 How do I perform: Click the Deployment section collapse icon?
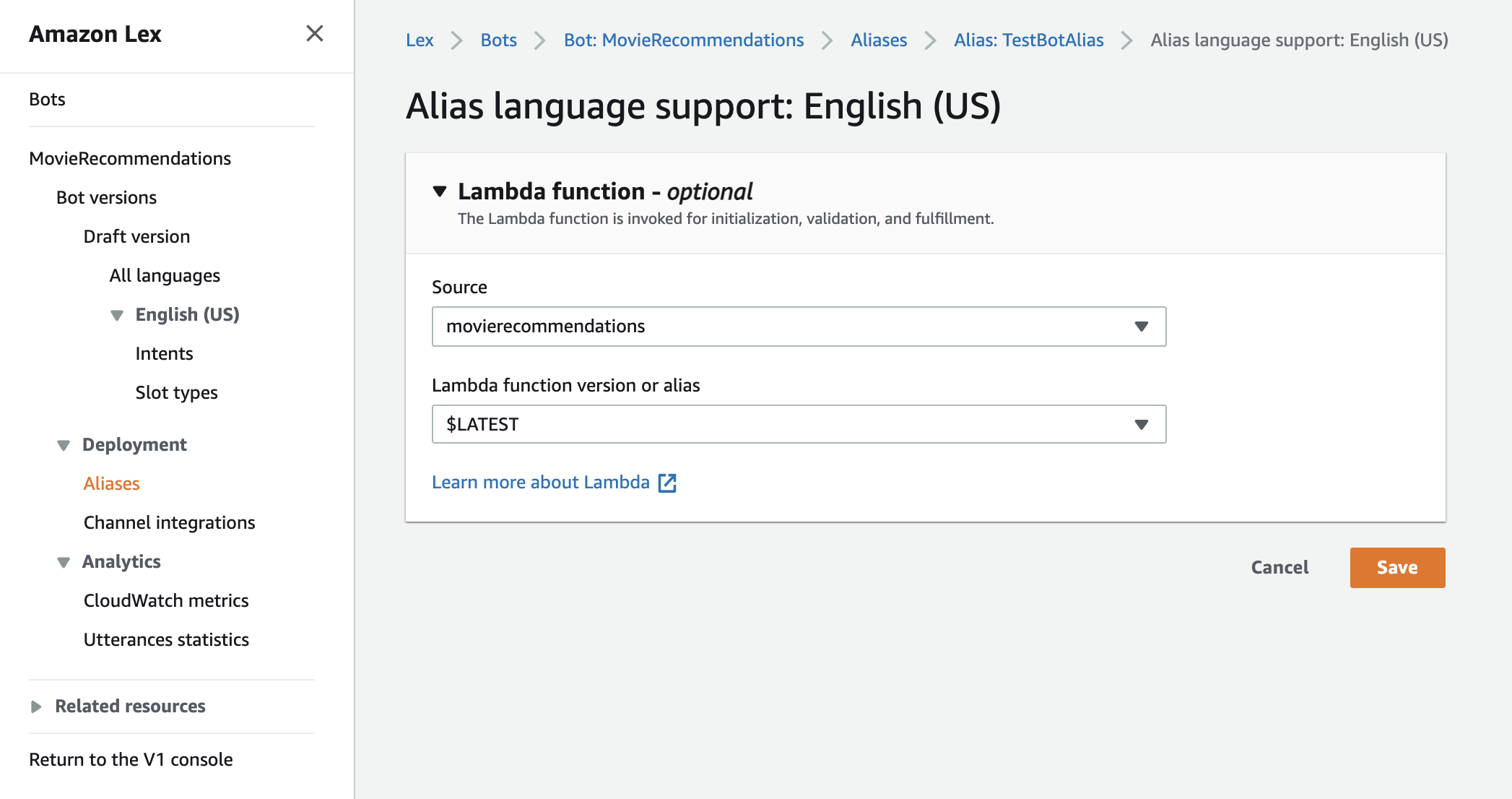tap(63, 444)
